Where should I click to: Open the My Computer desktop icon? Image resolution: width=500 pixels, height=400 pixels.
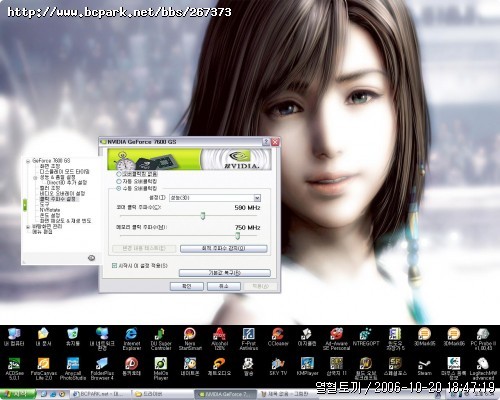[x=14, y=337]
